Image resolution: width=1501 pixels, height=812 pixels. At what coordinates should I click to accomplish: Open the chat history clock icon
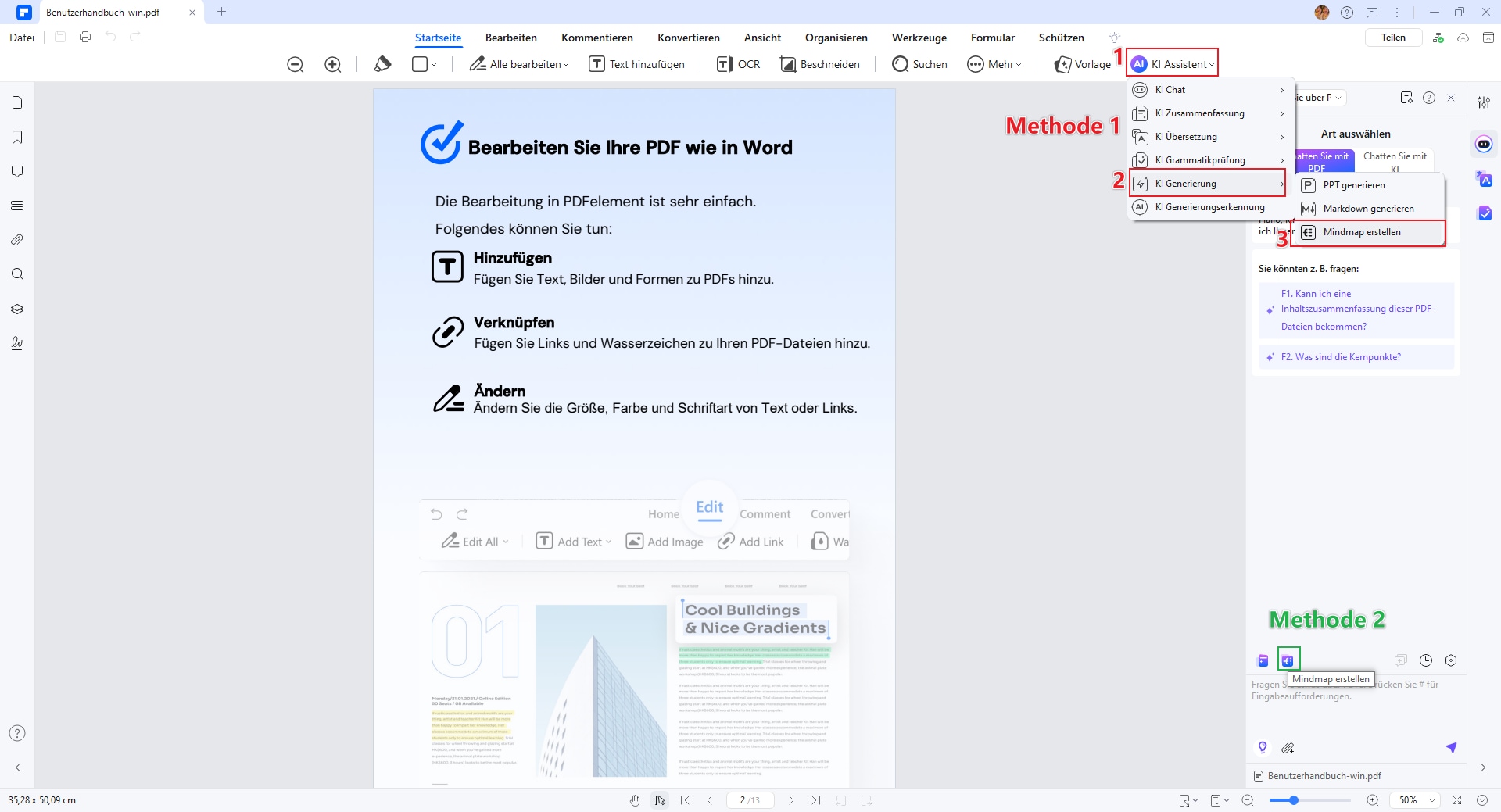[x=1425, y=660]
